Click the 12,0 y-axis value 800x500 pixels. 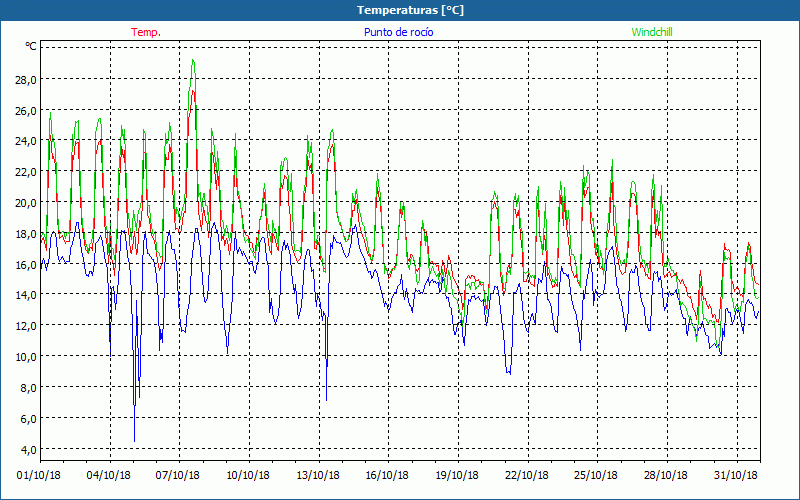point(26,326)
